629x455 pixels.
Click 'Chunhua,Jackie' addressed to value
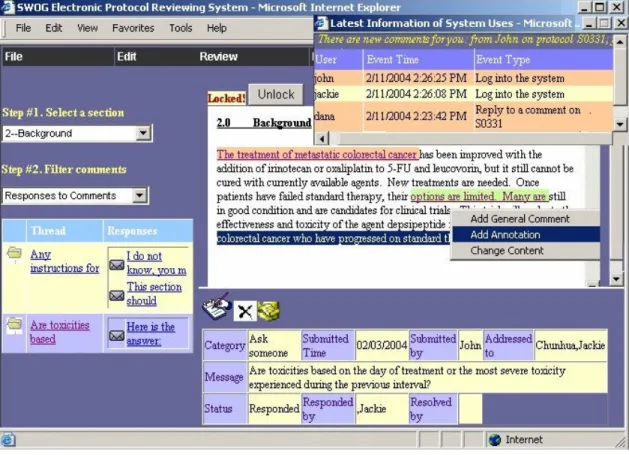coord(570,345)
